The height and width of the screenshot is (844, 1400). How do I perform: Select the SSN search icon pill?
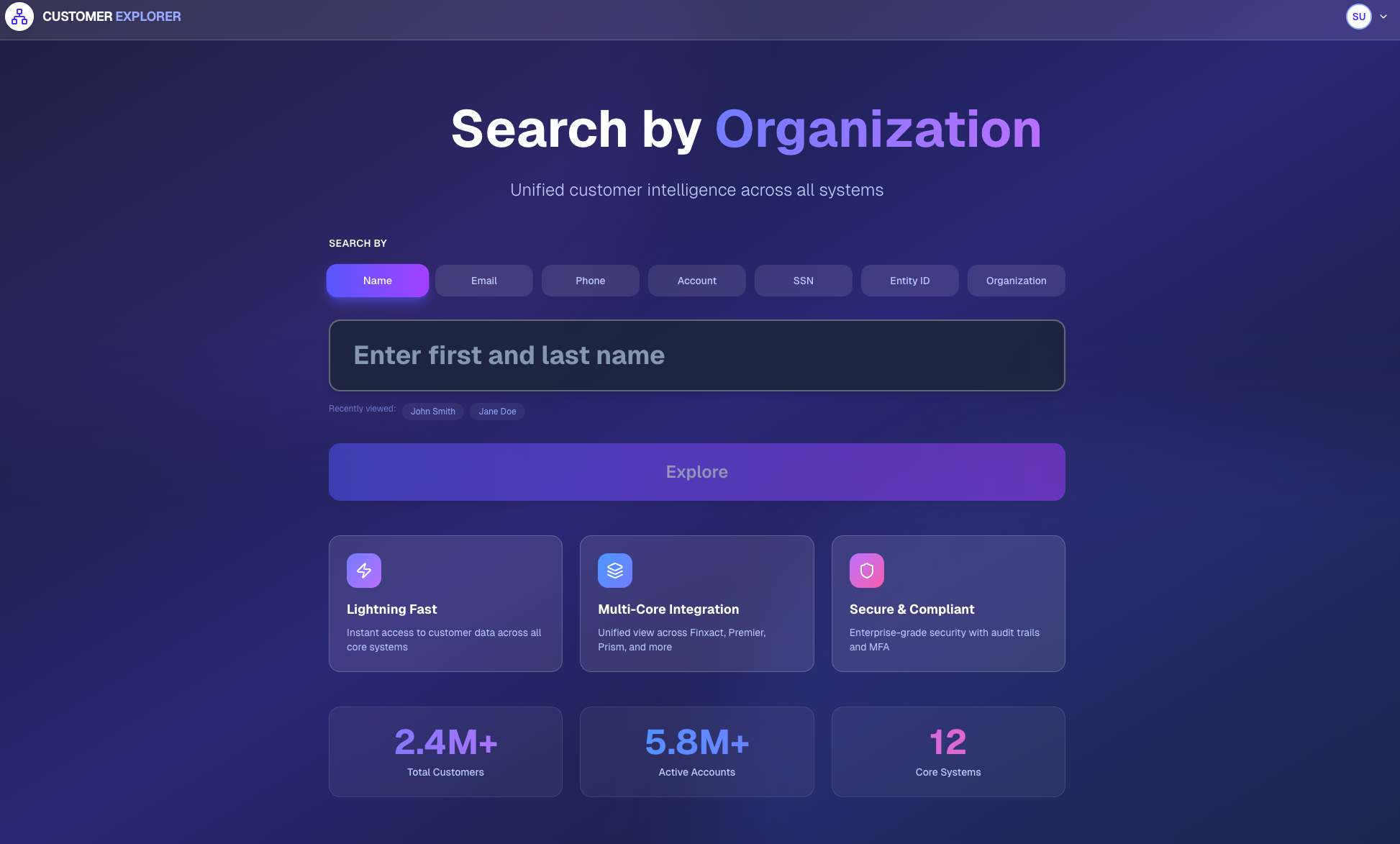803,281
